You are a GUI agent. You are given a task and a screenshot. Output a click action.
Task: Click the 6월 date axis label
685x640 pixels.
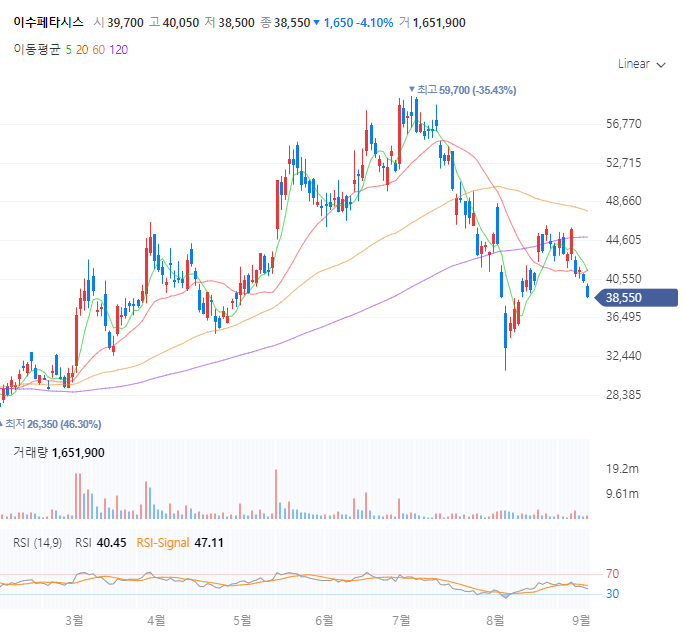pos(324,620)
